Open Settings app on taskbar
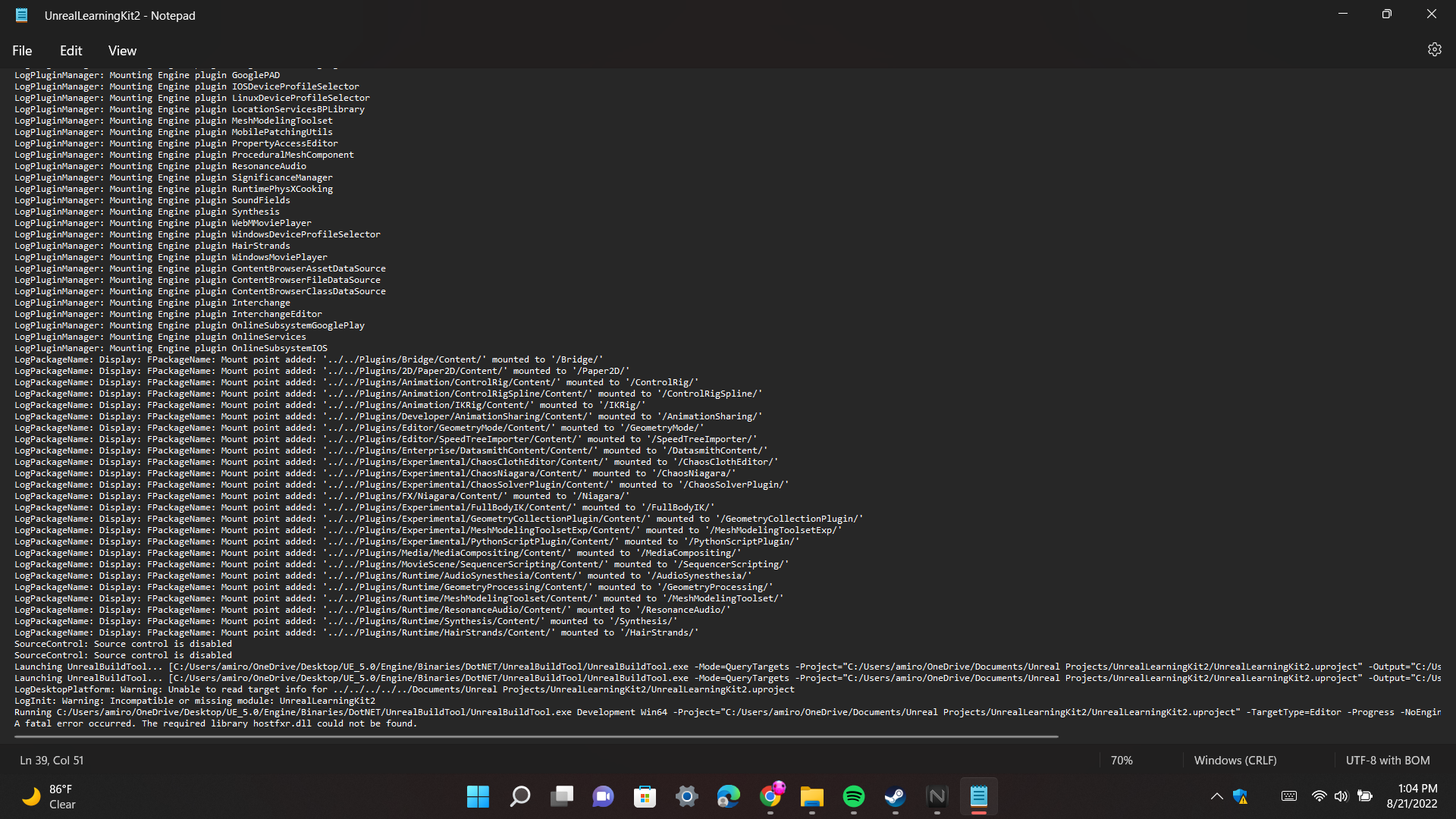 click(687, 796)
